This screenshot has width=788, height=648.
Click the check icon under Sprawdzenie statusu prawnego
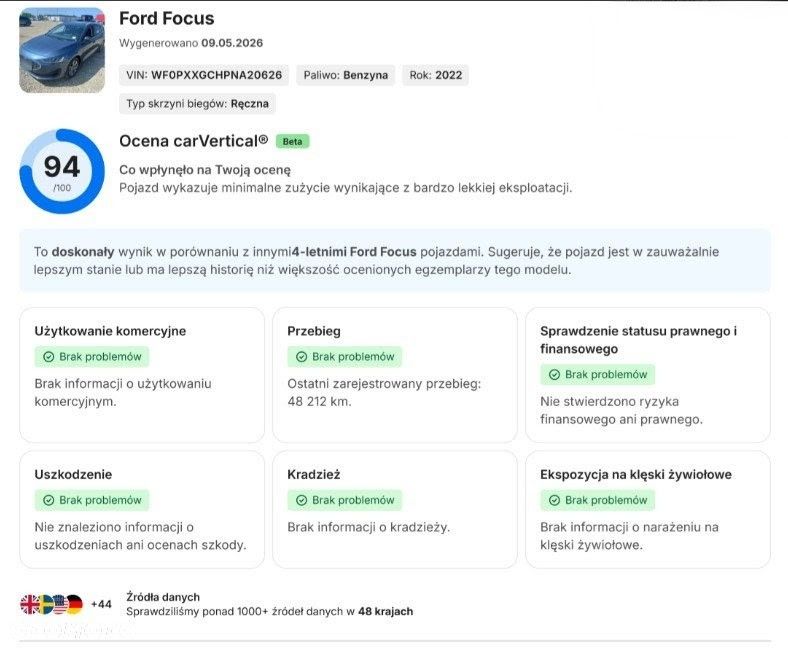tap(554, 375)
